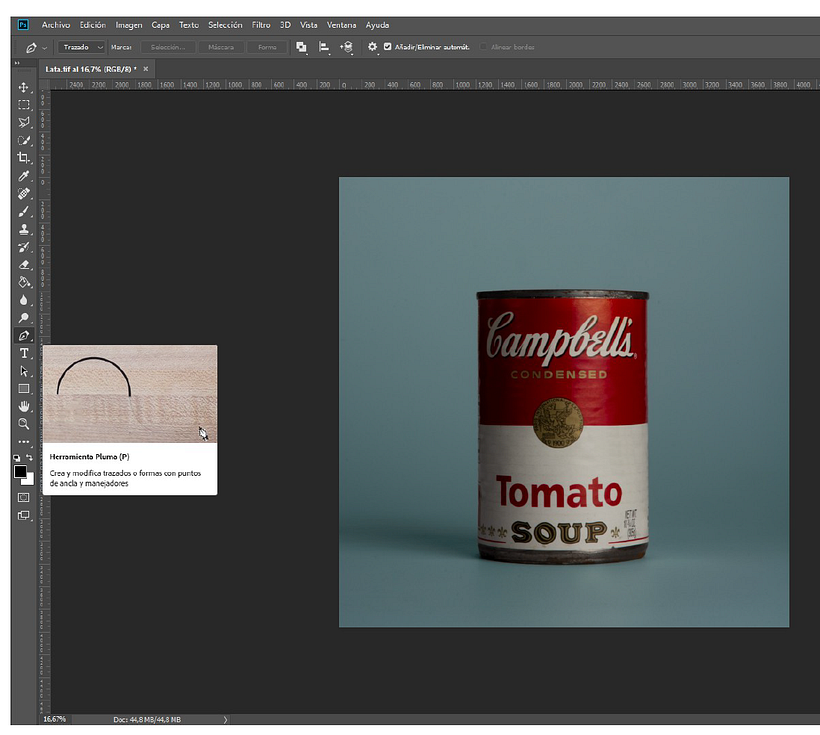
Task: Select the Polygonal Lasso tool
Action: [x=24, y=122]
